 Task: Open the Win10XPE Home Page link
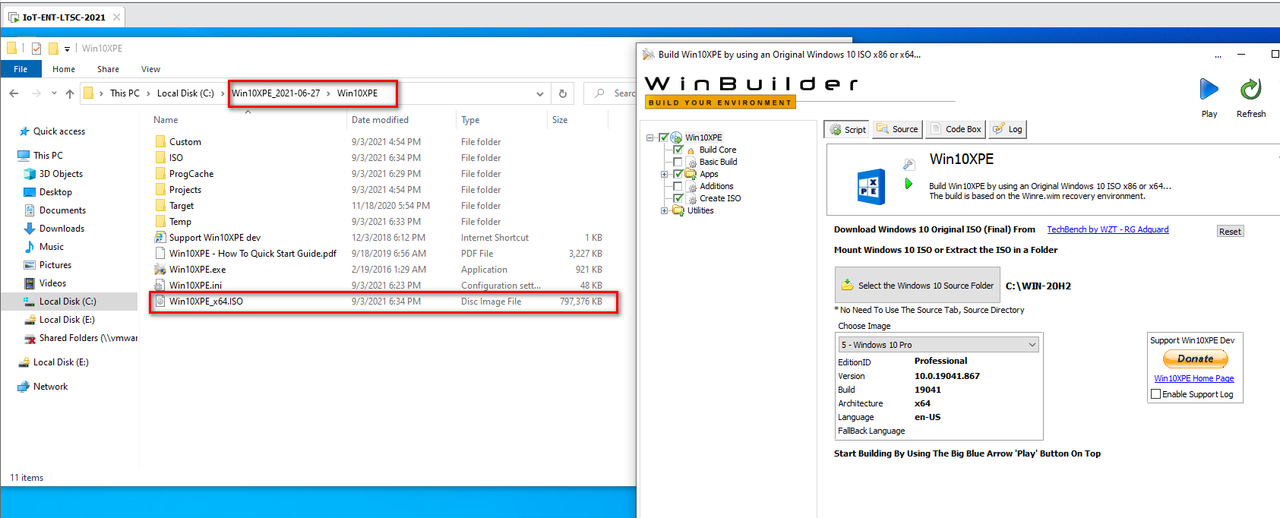[1194, 379]
